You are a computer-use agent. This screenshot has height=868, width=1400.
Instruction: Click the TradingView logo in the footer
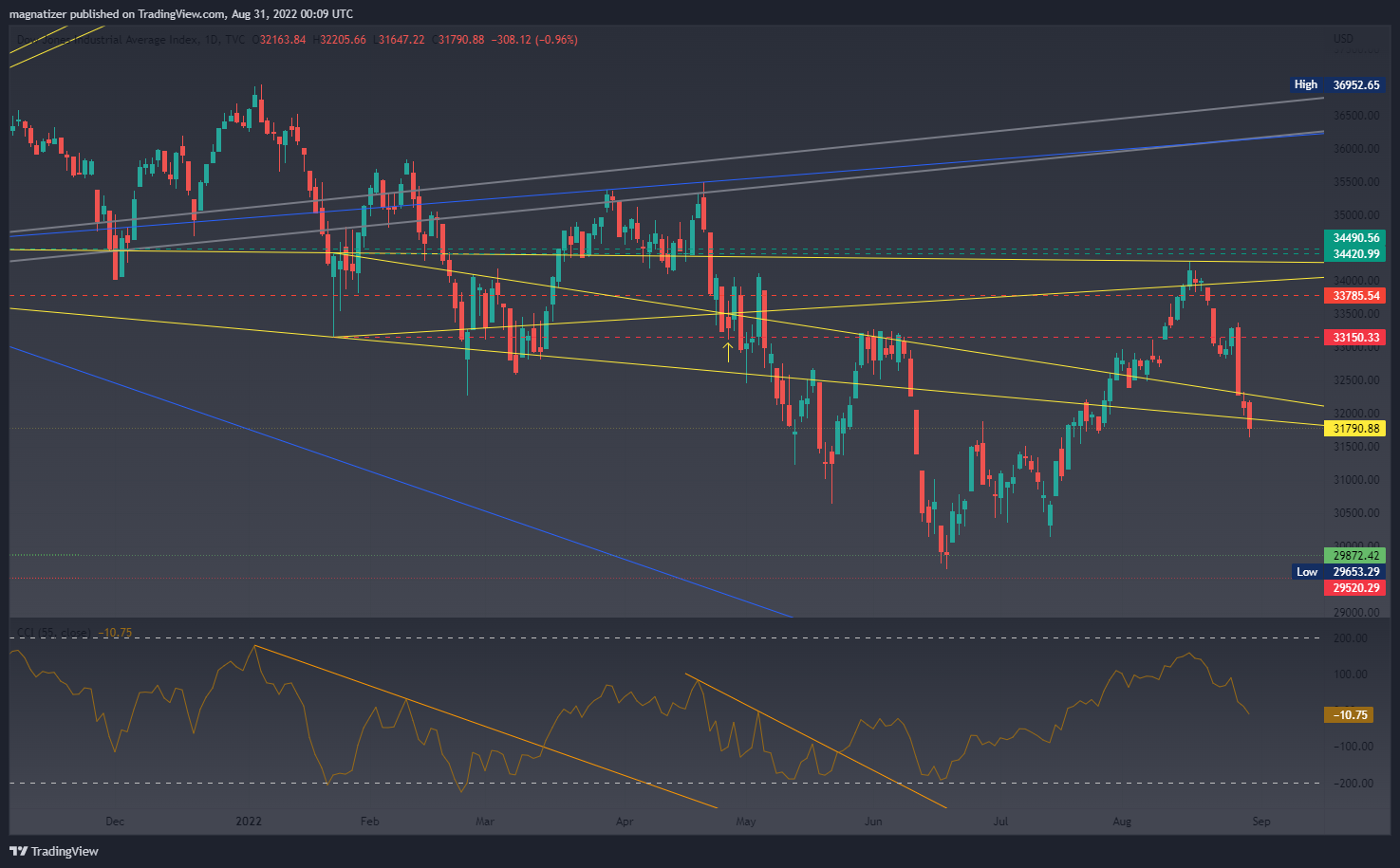coord(54,851)
